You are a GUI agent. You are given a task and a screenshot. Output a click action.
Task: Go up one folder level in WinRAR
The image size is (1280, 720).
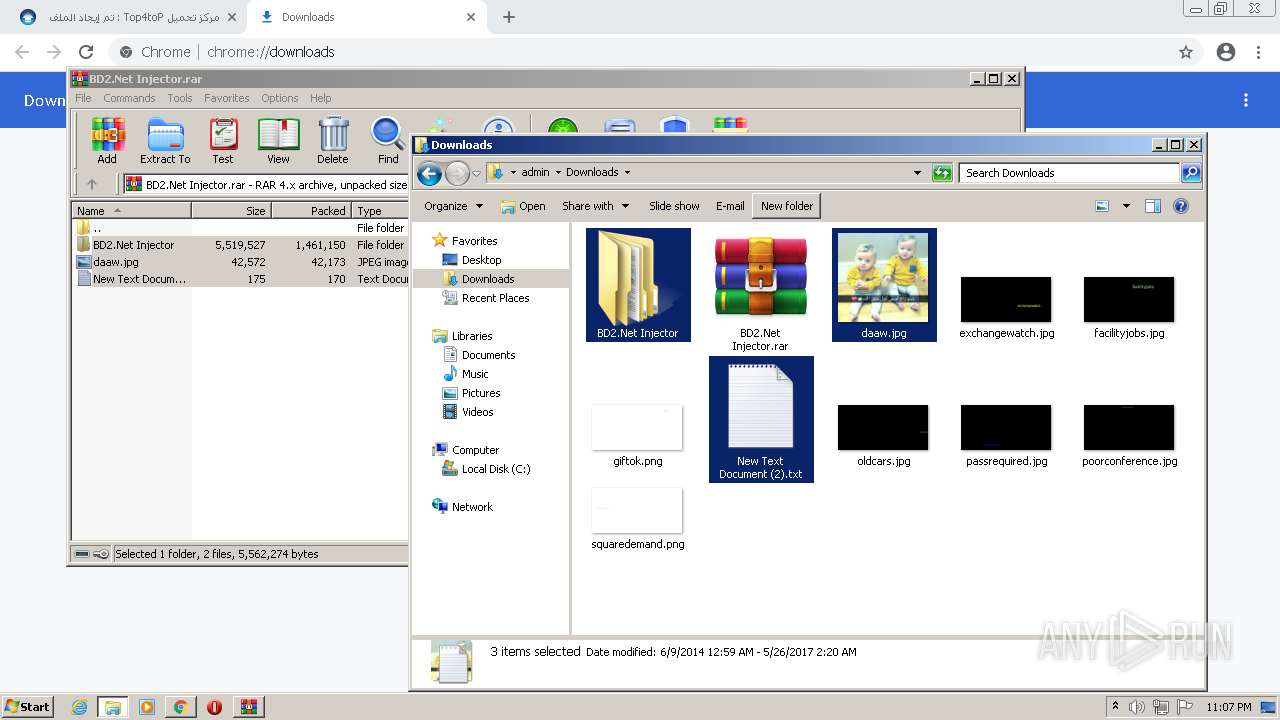[x=92, y=184]
